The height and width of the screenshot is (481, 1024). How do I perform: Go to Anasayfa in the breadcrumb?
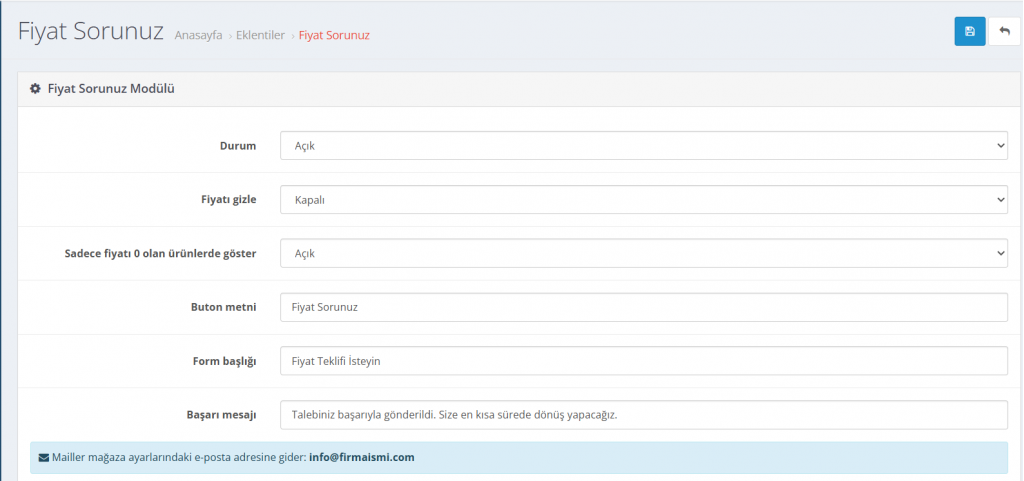(x=198, y=35)
